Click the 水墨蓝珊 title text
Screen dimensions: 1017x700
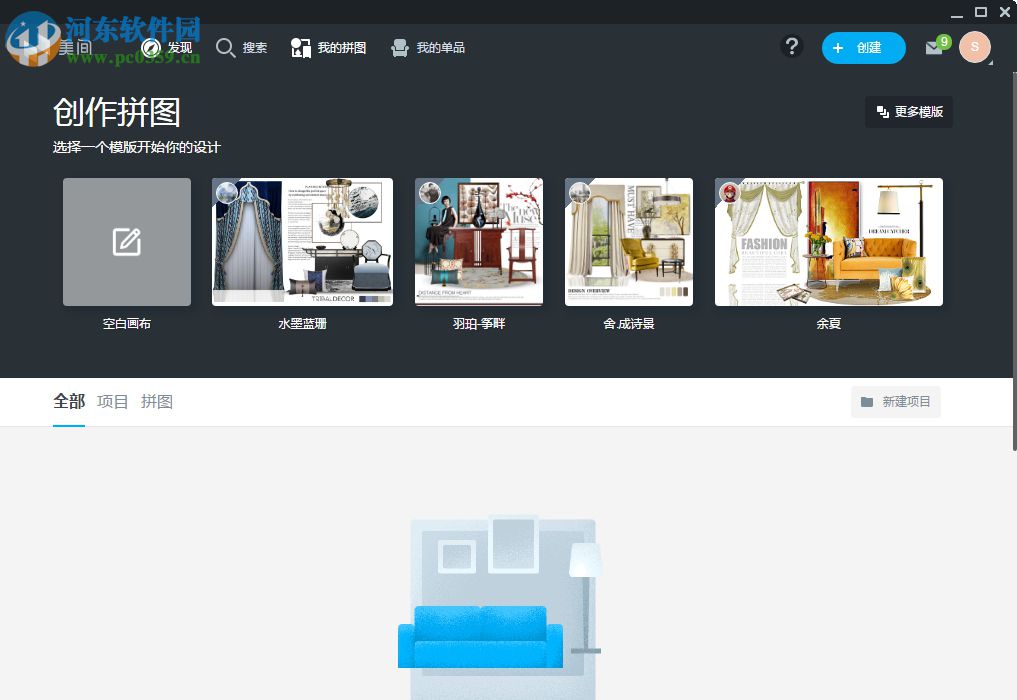click(x=302, y=324)
